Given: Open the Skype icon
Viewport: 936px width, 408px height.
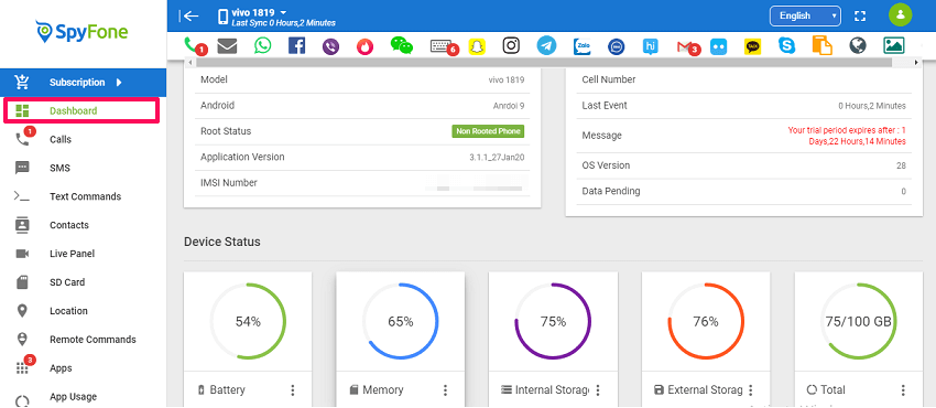Looking at the screenshot, I should point(787,46).
